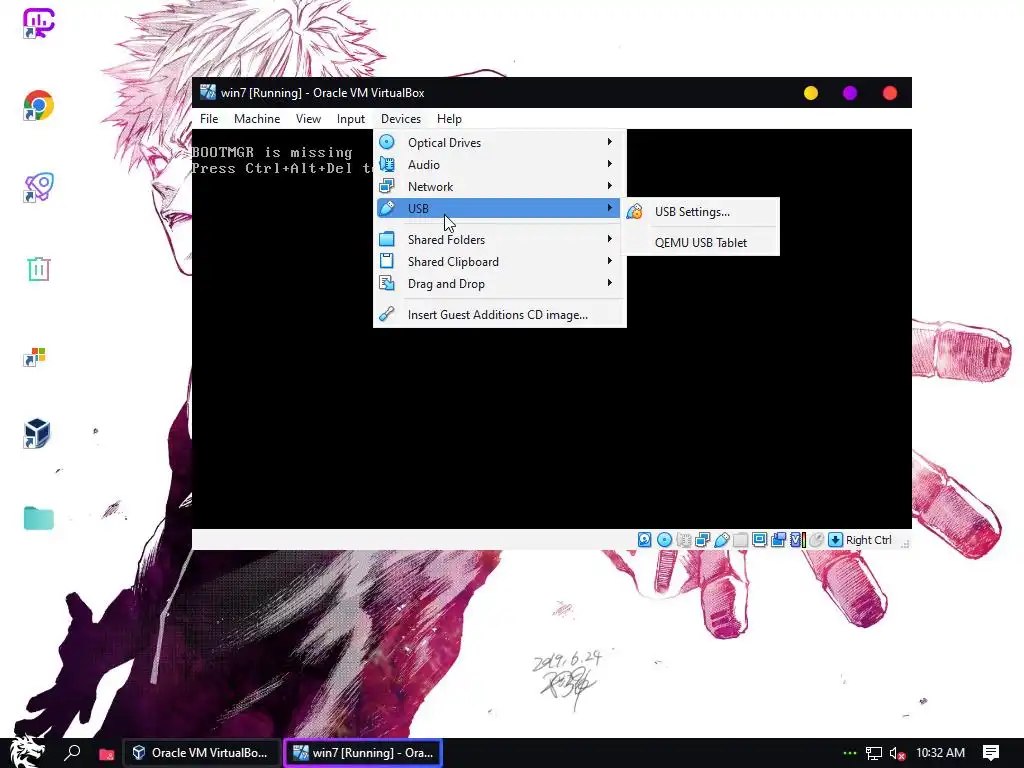Click the Network icon in Devices menu
The height and width of the screenshot is (768, 1024).
click(387, 186)
